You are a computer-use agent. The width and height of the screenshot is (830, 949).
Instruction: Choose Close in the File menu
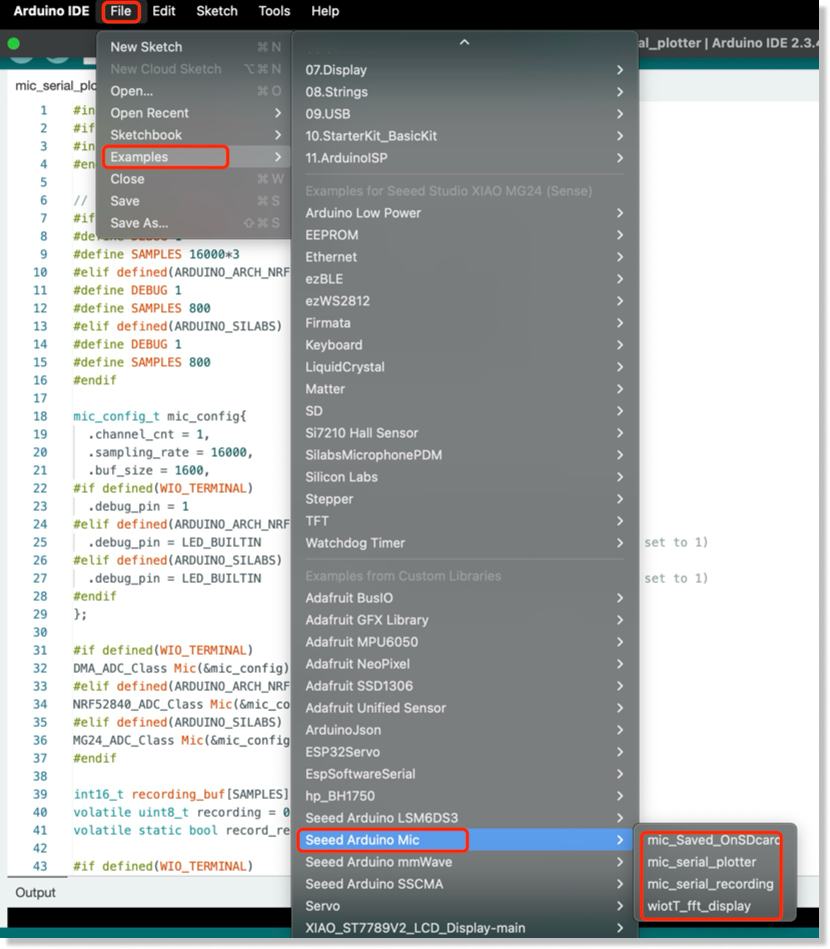[x=194, y=179]
